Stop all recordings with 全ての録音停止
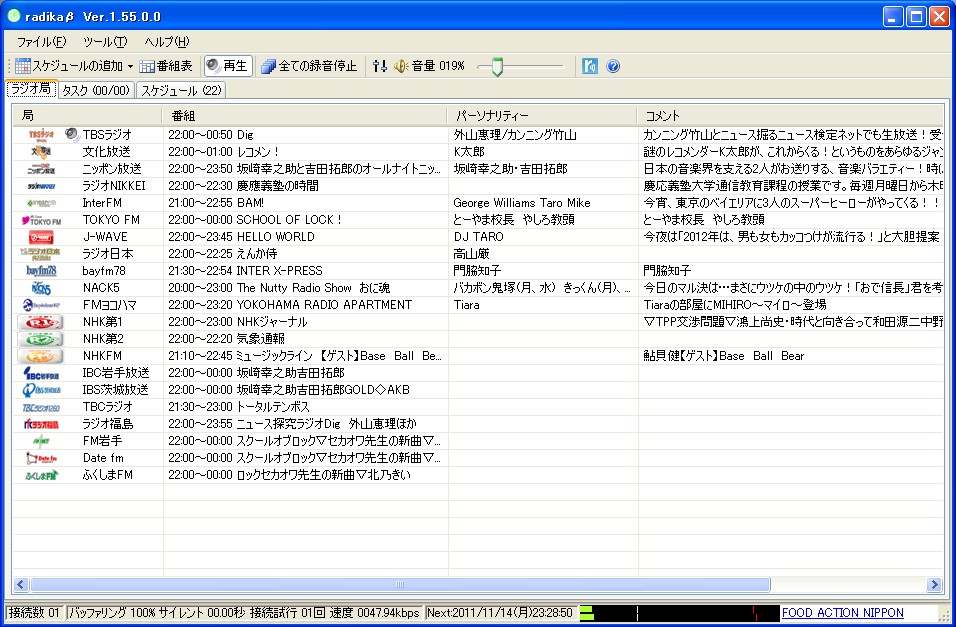The image size is (956, 627). (309, 66)
